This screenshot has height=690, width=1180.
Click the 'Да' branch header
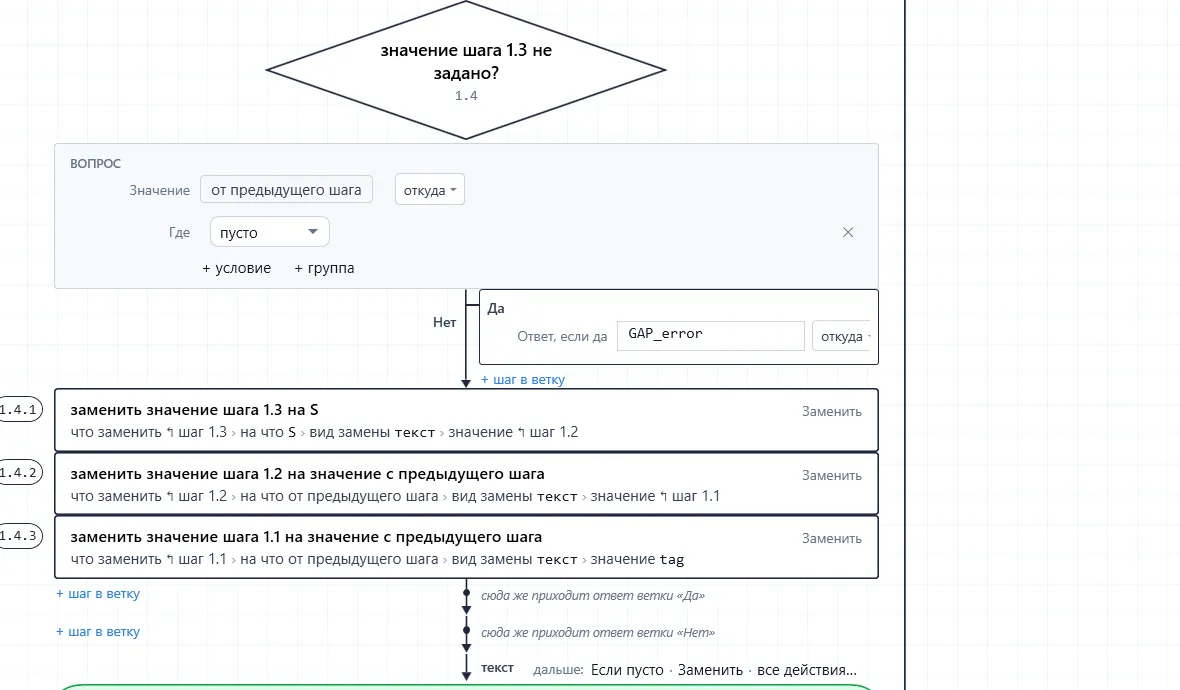click(496, 309)
